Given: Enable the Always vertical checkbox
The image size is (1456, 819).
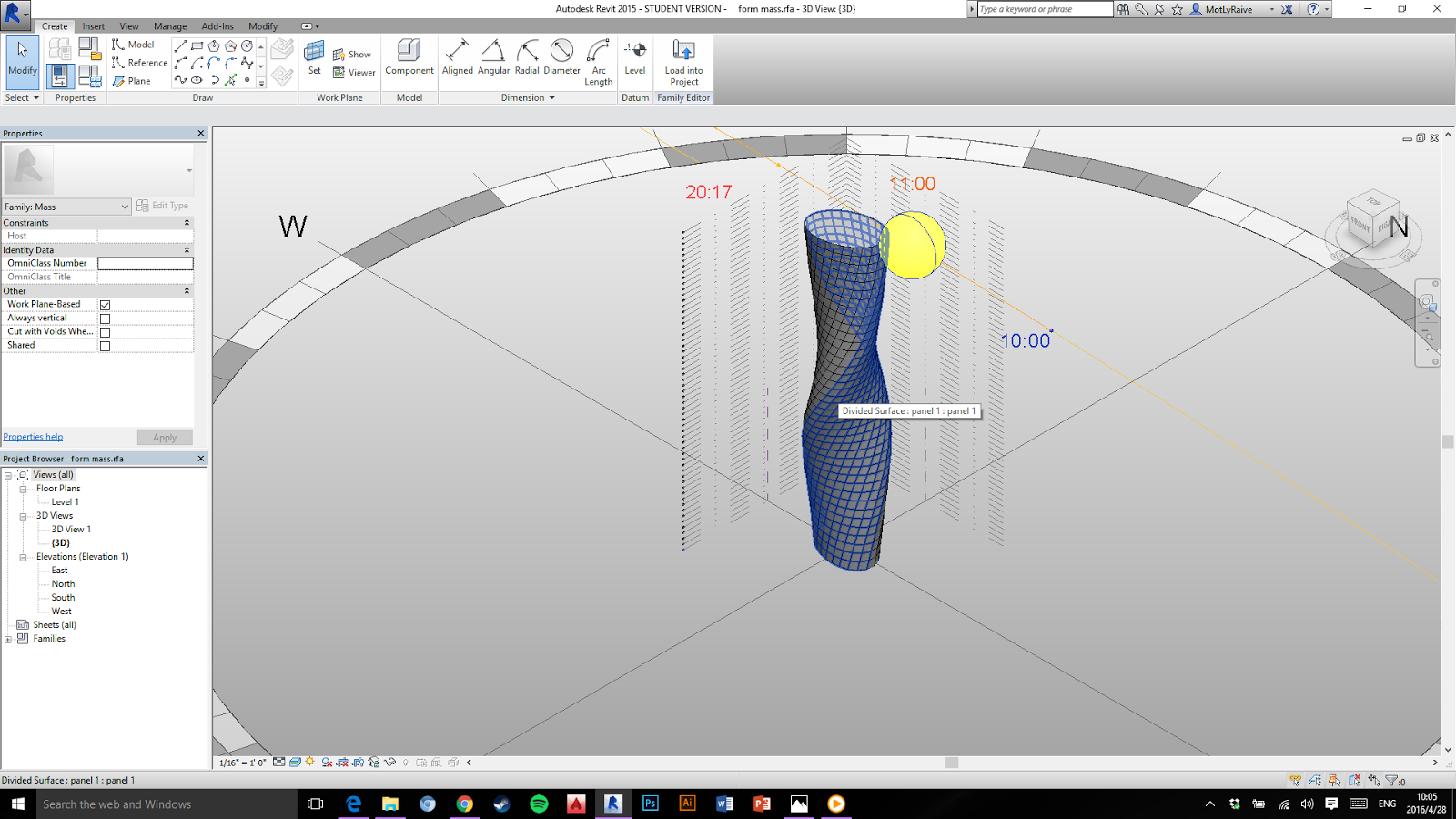Looking at the screenshot, I should coord(106,318).
